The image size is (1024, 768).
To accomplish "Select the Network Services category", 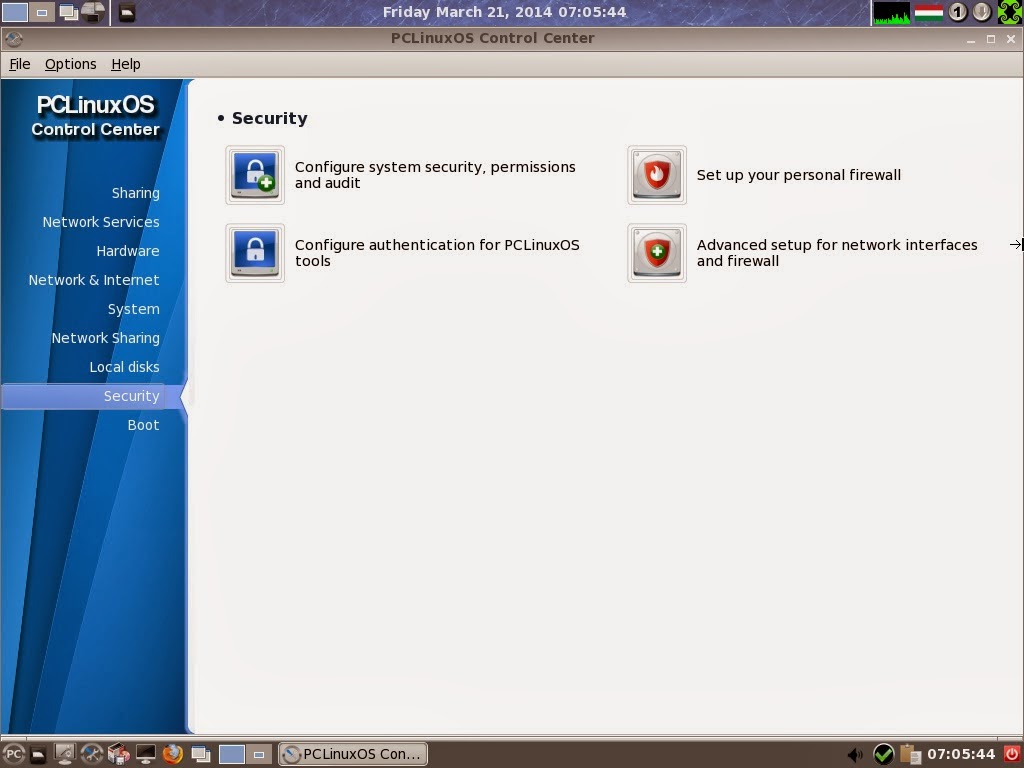I will click(101, 222).
